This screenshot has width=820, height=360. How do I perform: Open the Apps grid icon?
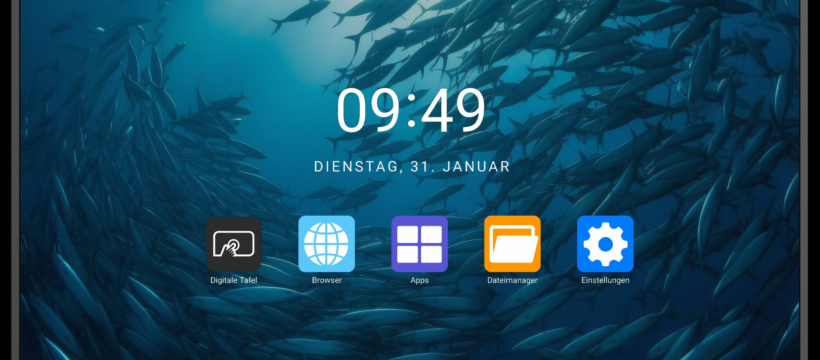[x=419, y=244]
